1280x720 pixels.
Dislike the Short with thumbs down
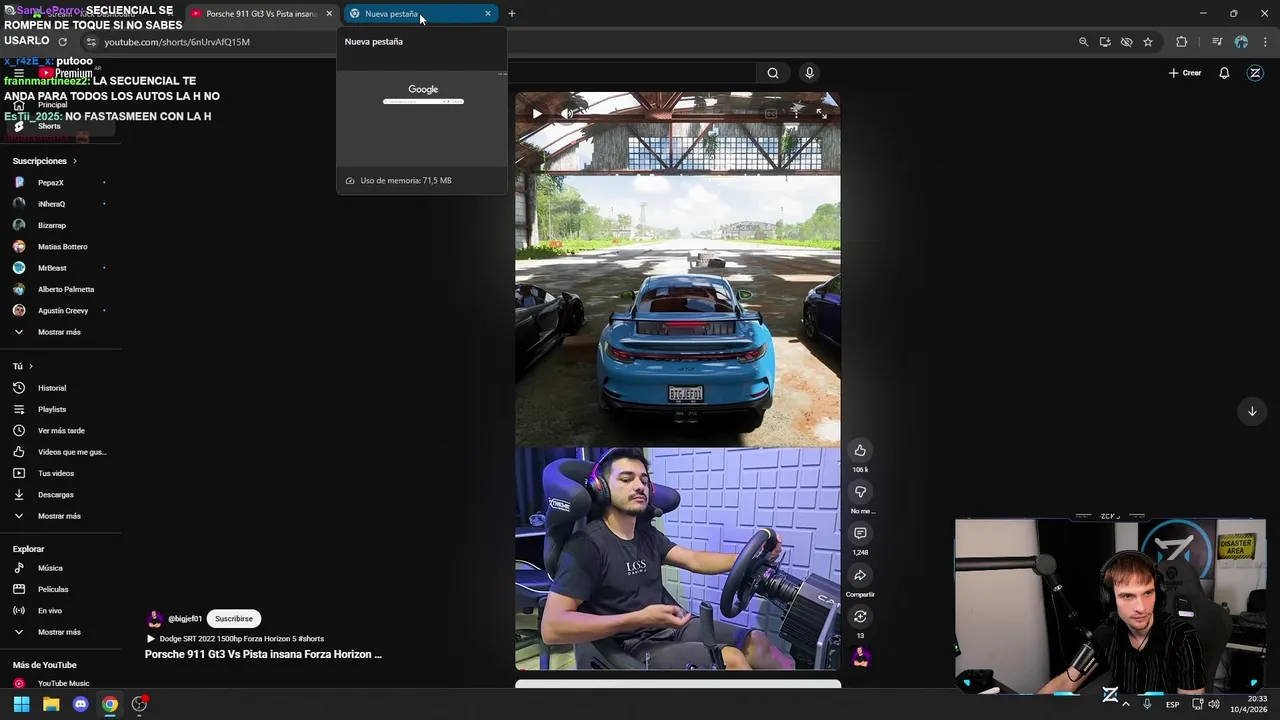pyautogui.click(x=860, y=492)
